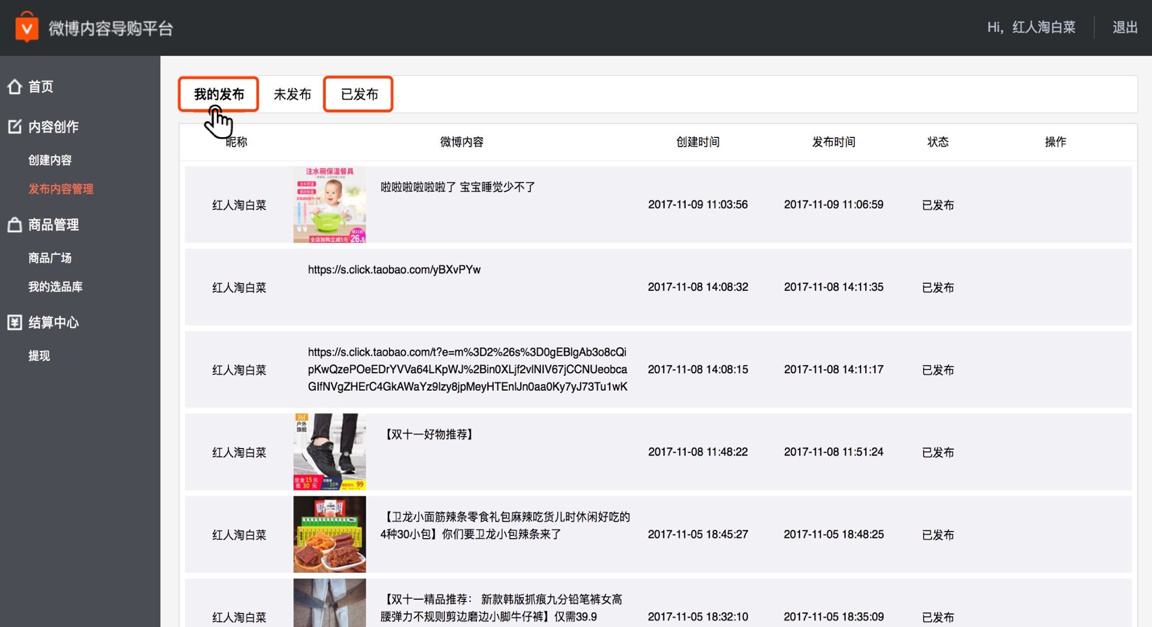This screenshot has height=627, width=1152.
Task: Click publish time 2017-11-05 18:35:09
Action: 833,616
